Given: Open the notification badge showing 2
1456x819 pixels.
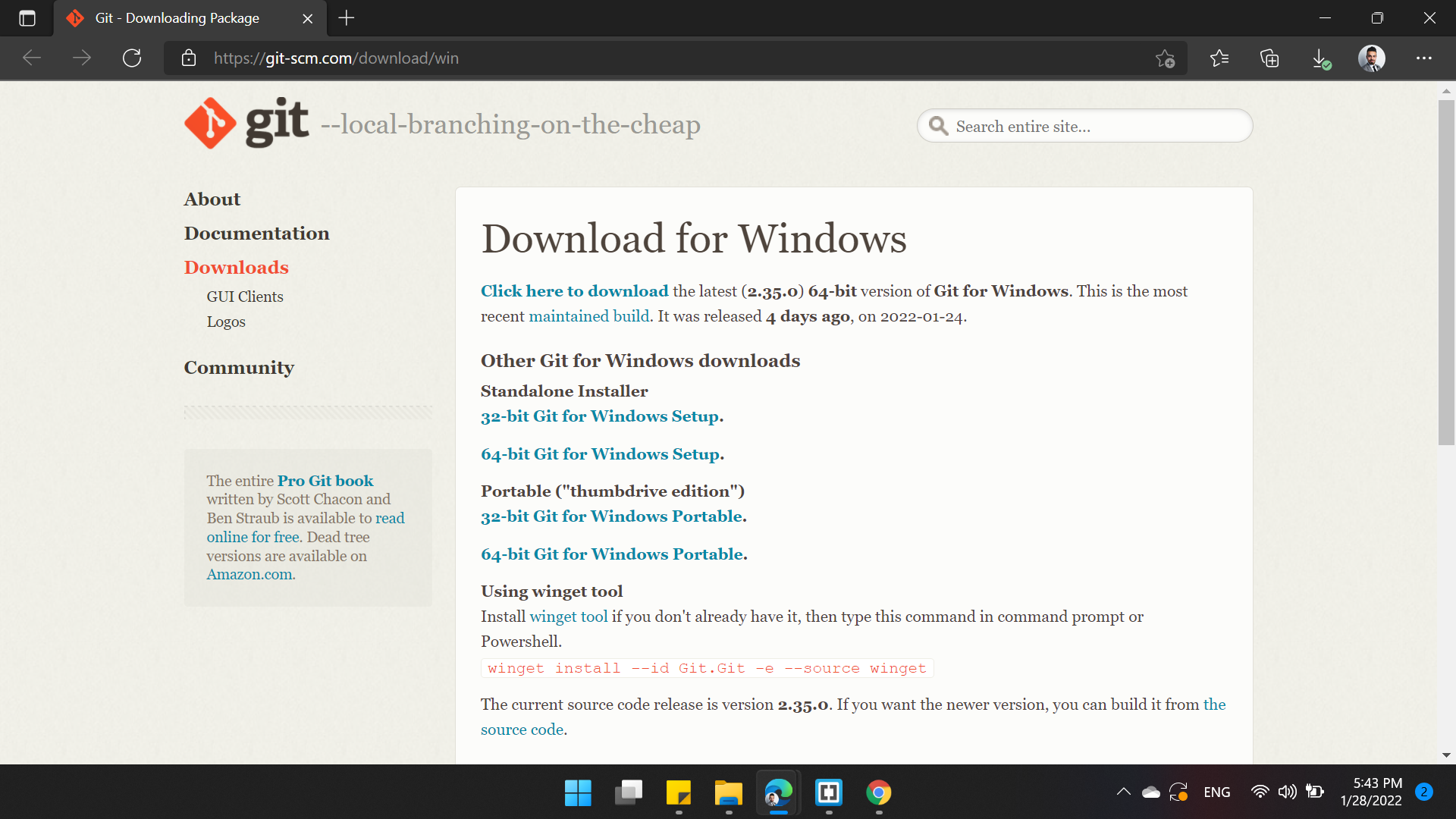Looking at the screenshot, I should tap(1424, 792).
